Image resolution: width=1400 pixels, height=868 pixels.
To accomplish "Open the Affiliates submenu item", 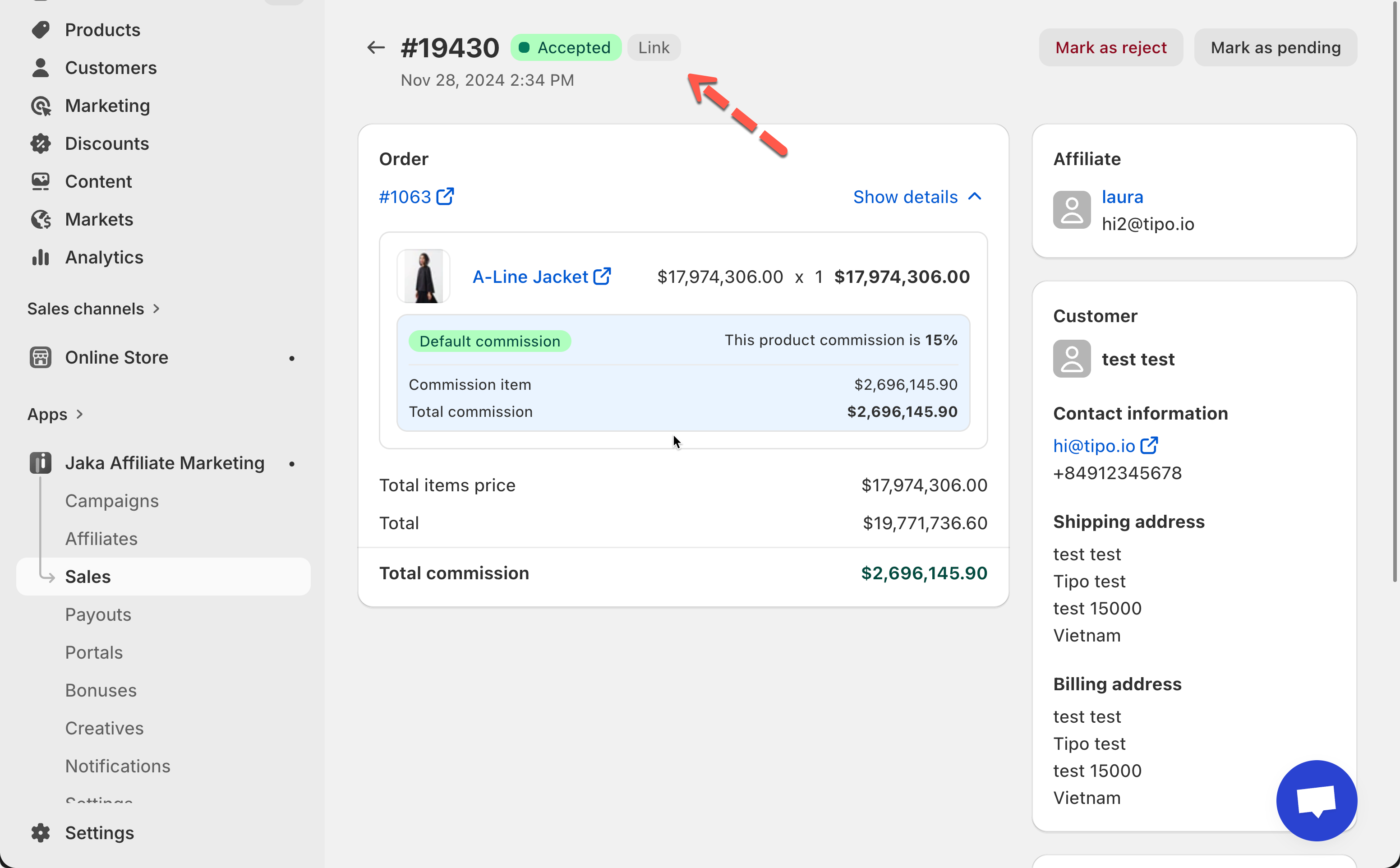I will 101,539.
